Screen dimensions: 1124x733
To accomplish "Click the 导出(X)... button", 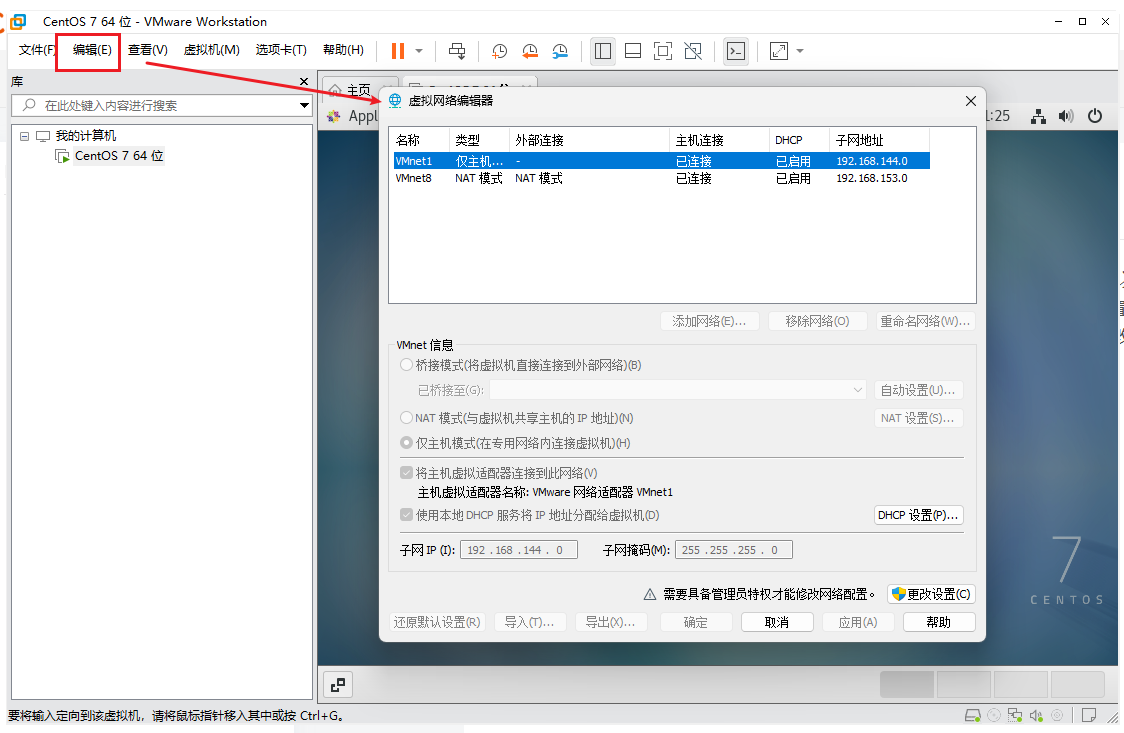I will point(611,622).
